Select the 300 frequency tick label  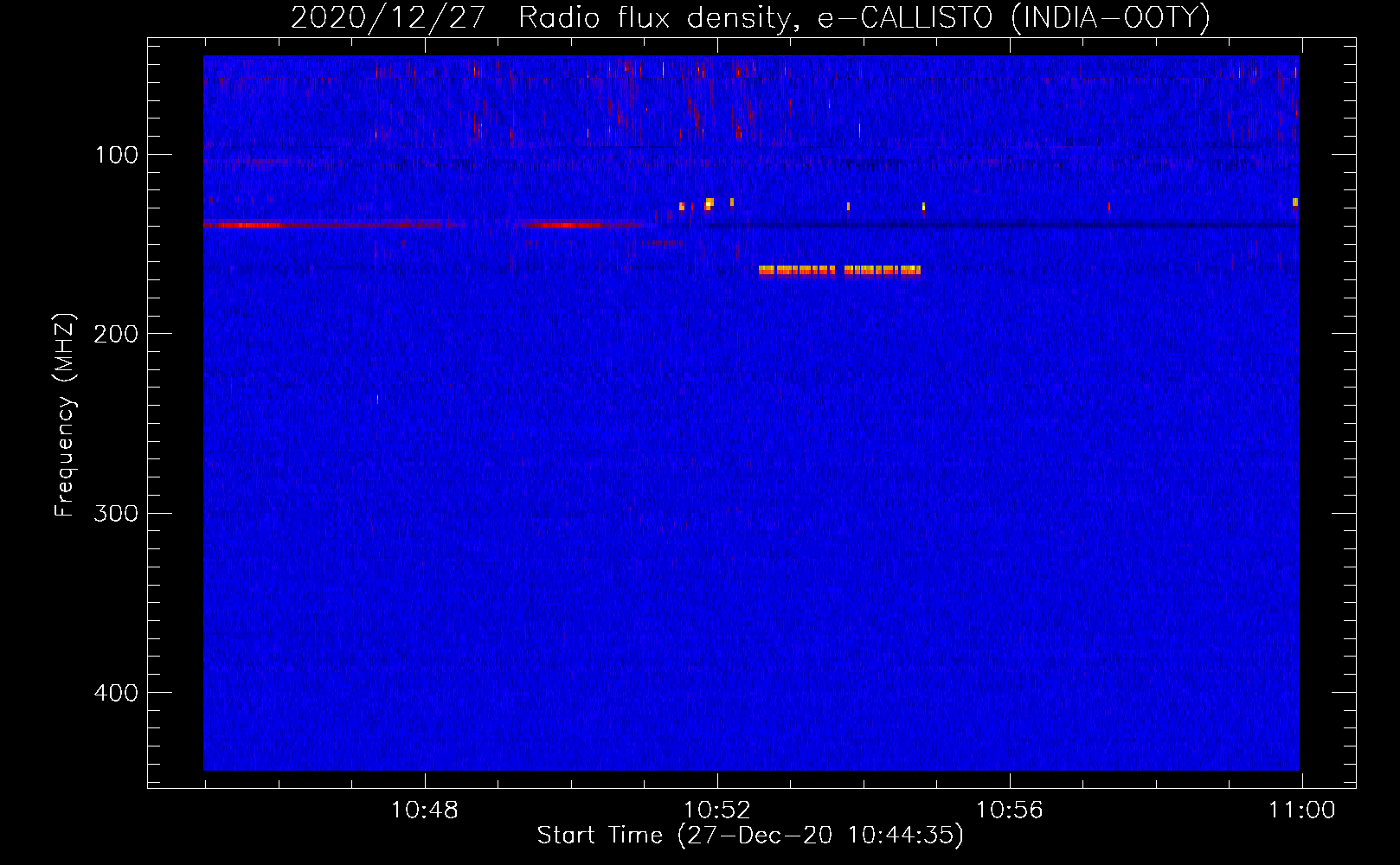[117, 513]
